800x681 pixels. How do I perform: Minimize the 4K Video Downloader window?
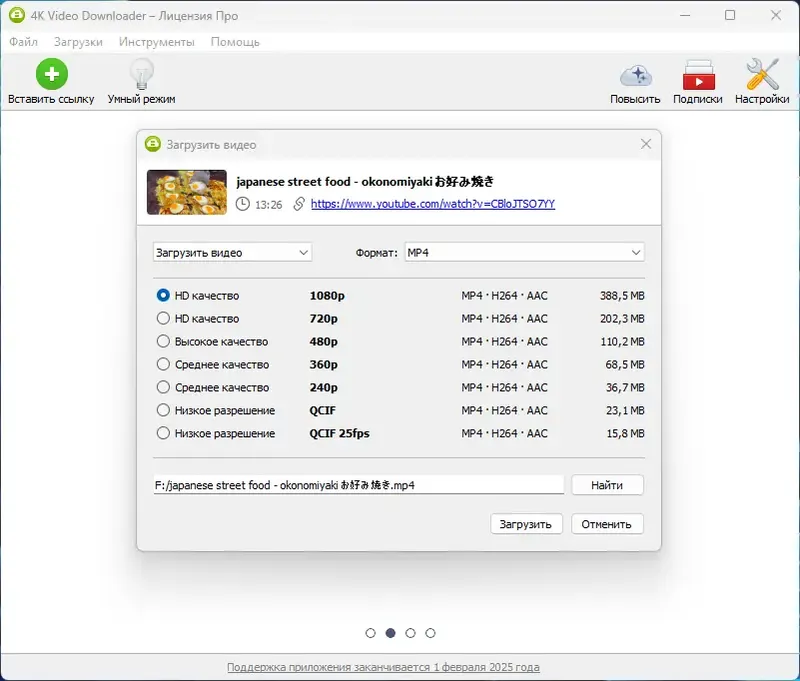coord(685,15)
